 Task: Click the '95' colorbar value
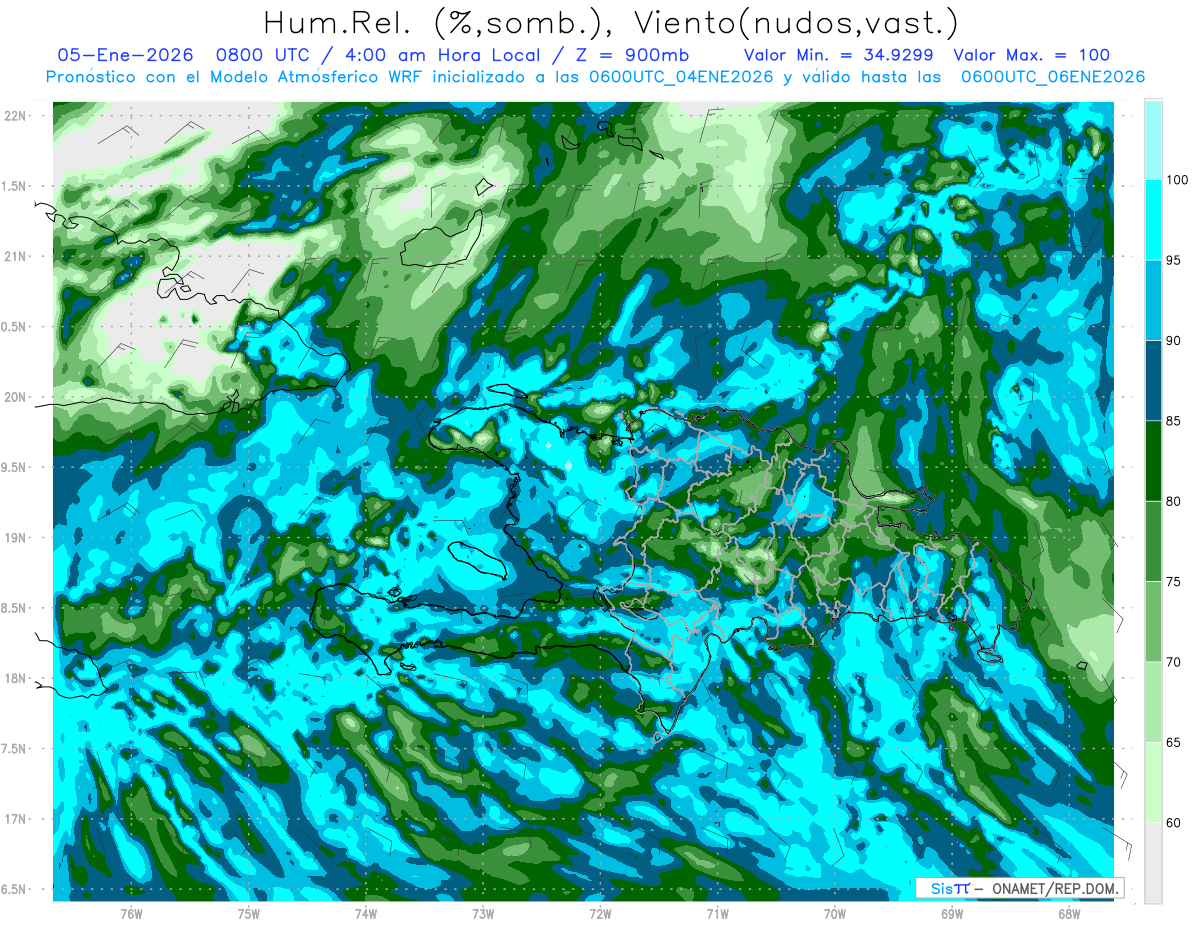1174,260
